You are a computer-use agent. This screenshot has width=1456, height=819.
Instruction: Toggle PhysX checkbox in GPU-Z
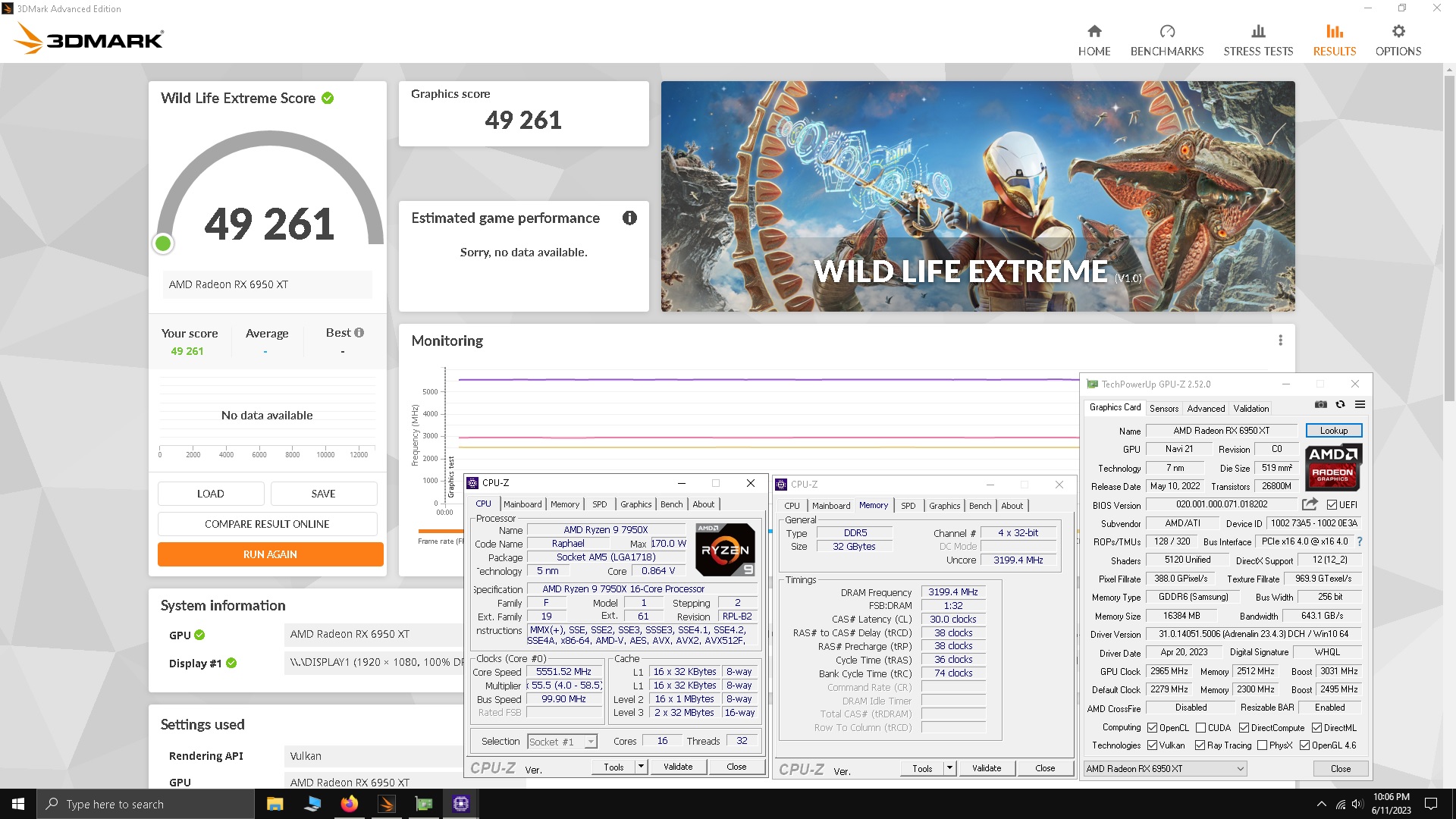coord(1262,745)
